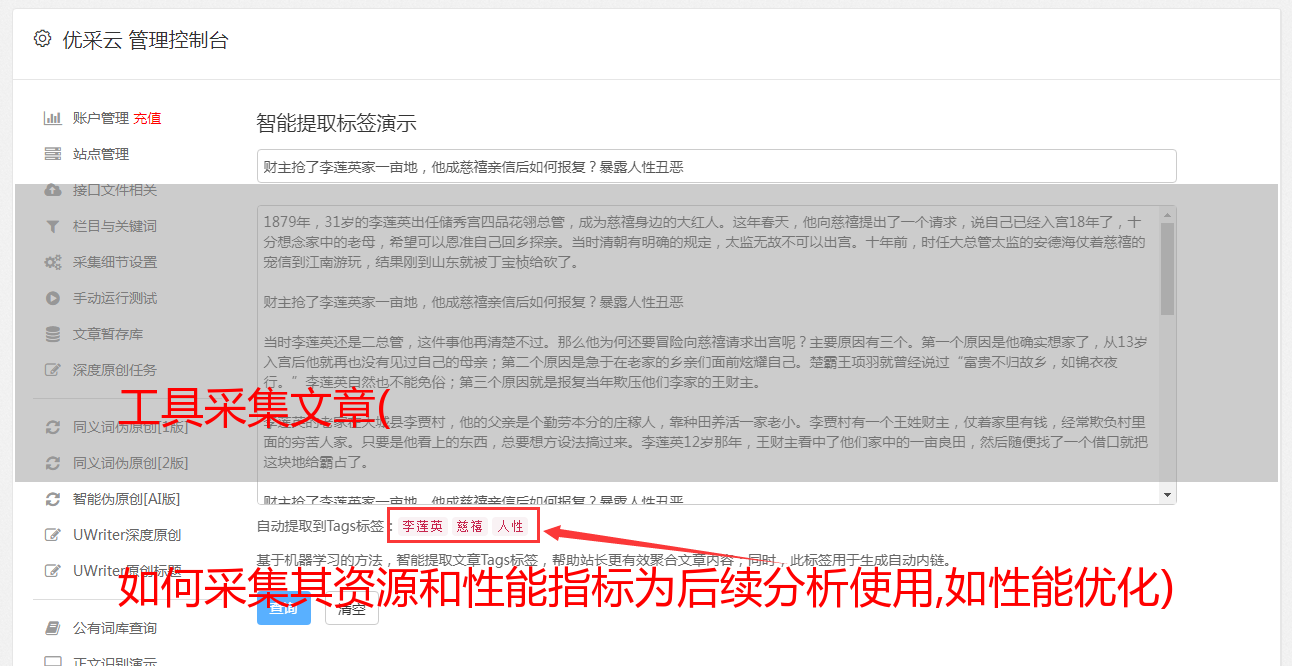
Task: Open 深度原创任务 sidebar entry
Action: coord(115,370)
